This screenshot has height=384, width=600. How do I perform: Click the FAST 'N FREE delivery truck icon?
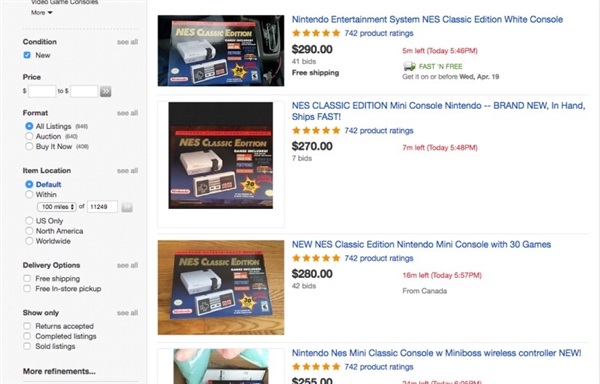tap(409, 66)
